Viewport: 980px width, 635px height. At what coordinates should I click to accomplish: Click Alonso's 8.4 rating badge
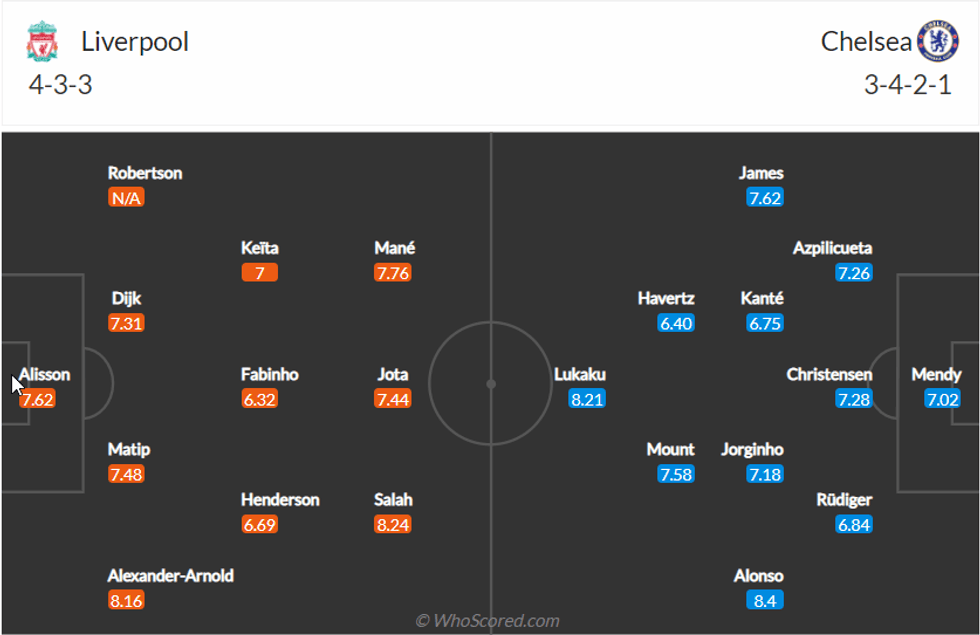click(x=764, y=601)
